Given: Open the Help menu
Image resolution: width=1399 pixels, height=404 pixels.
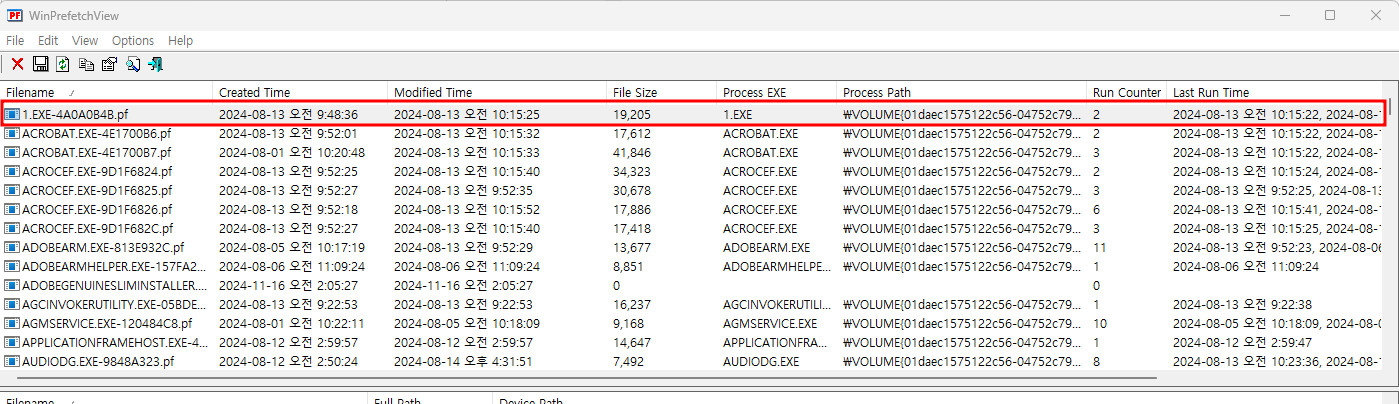Looking at the screenshot, I should pyautogui.click(x=181, y=41).
